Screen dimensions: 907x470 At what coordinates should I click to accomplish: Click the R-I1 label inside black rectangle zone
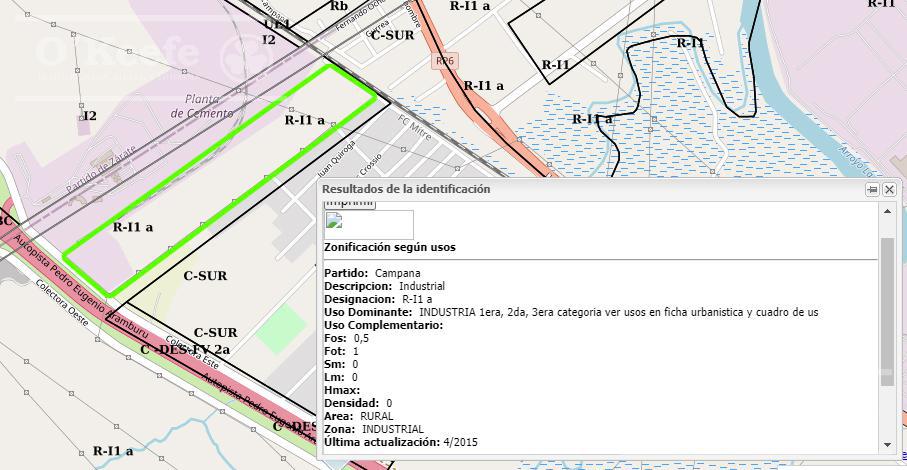coord(555,65)
